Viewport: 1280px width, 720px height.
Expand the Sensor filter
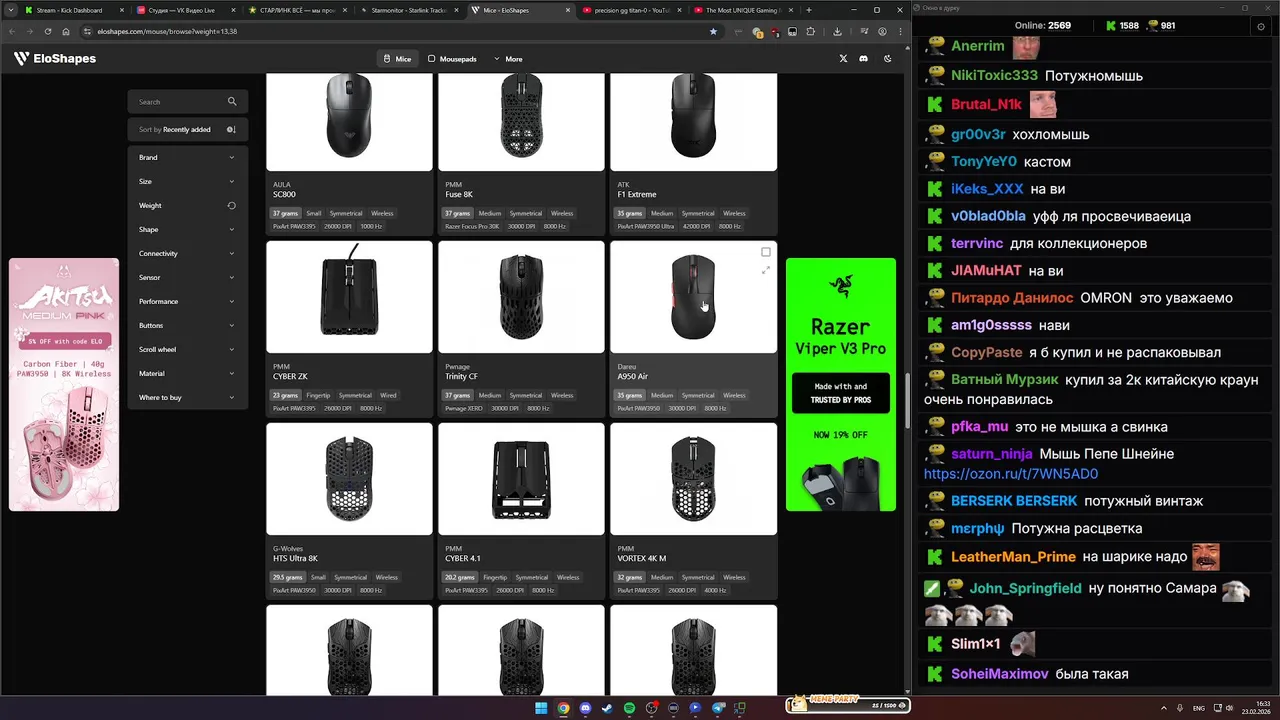click(x=187, y=277)
